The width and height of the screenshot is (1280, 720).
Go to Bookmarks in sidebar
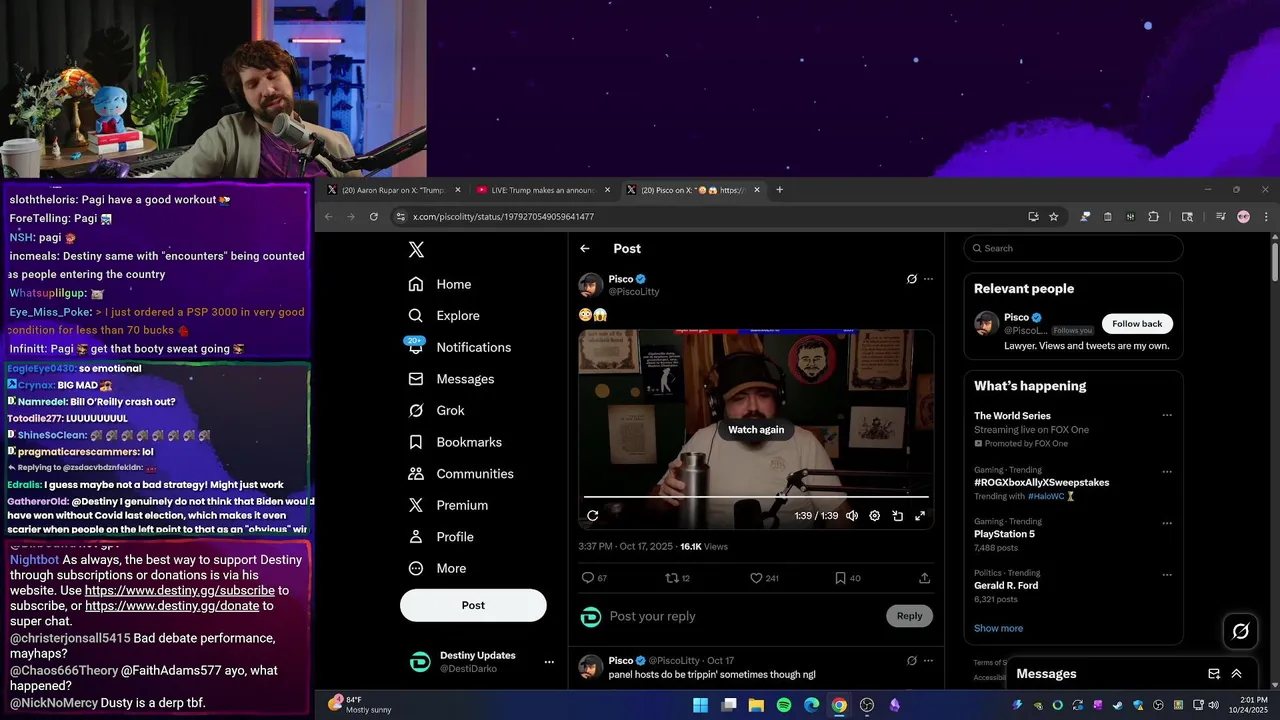click(x=455, y=442)
